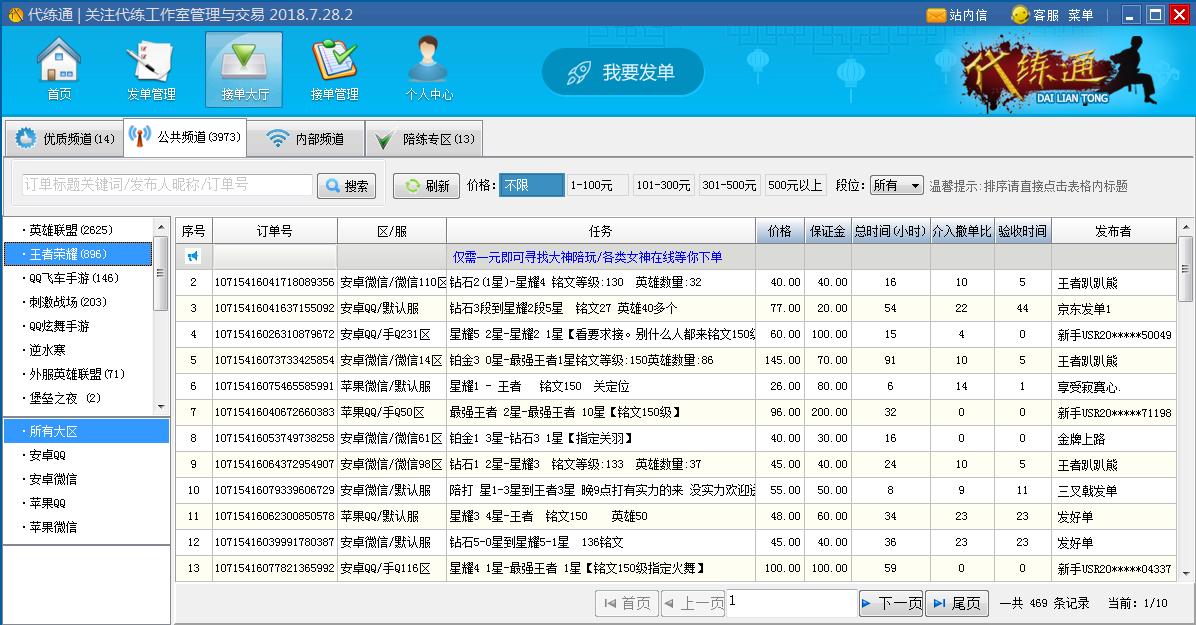Enable the 101-300元 price filter
The width and height of the screenshot is (1196, 625).
(662, 186)
